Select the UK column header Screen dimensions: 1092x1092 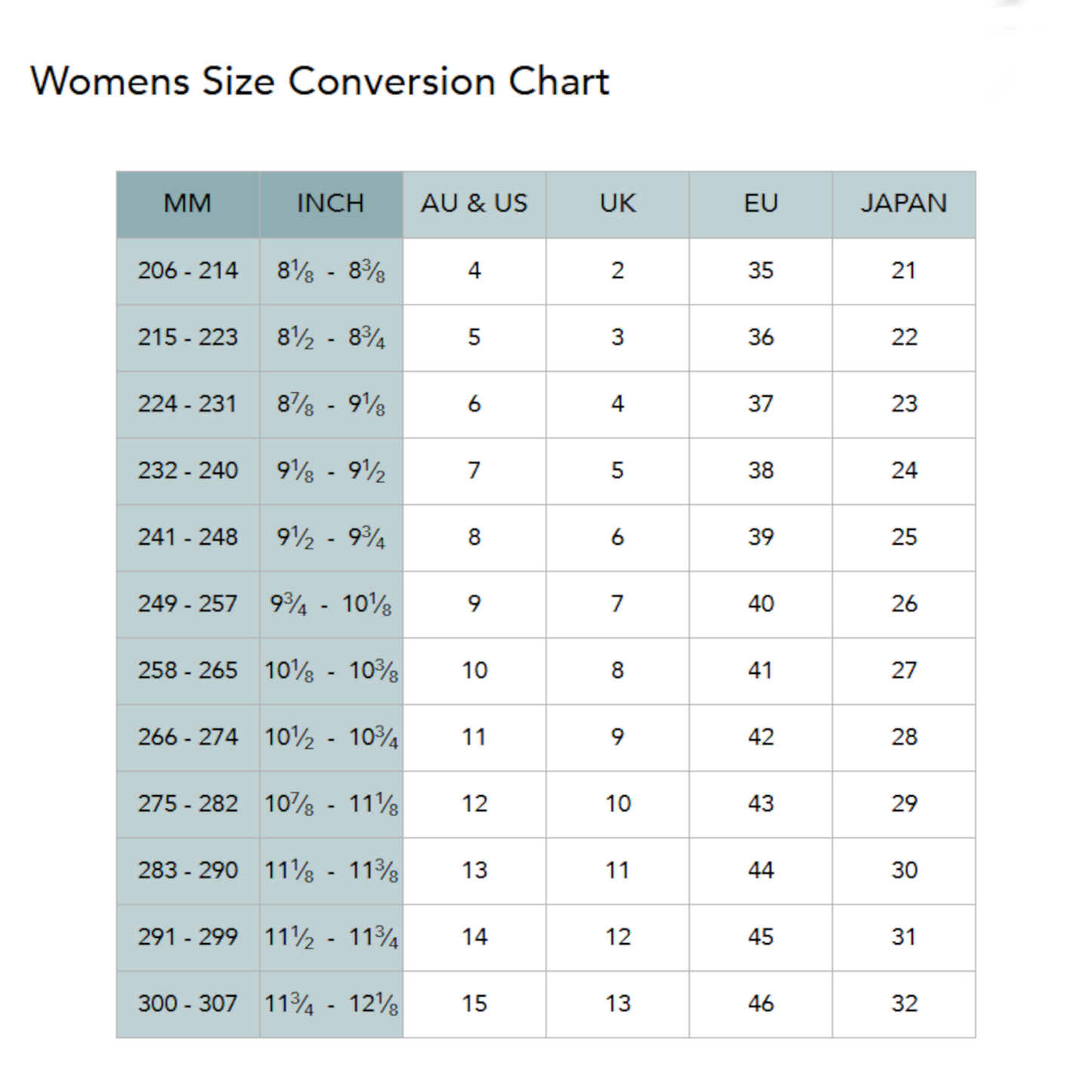click(x=617, y=204)
